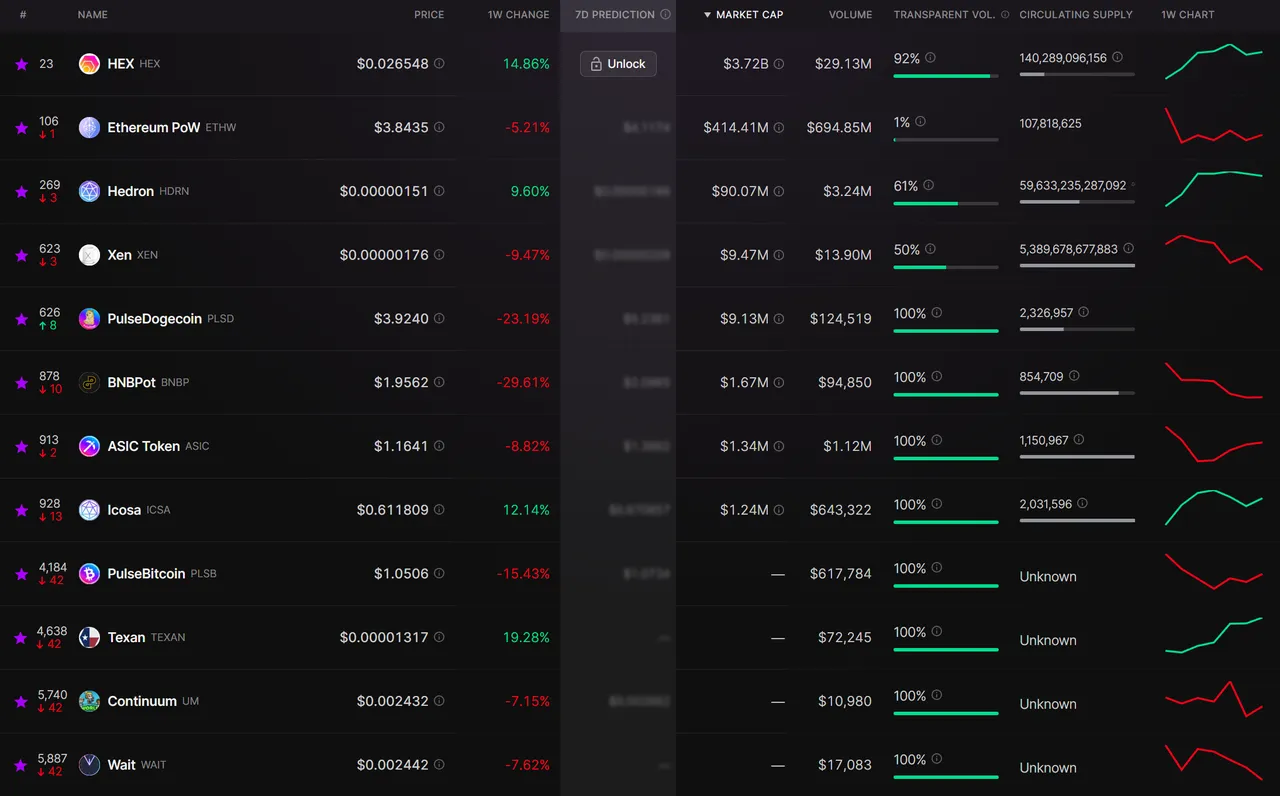This screenshot has width=1280, height=796.
Task: Open the HEX 1W chart sparkline
Action: [x=1214, y=61]
